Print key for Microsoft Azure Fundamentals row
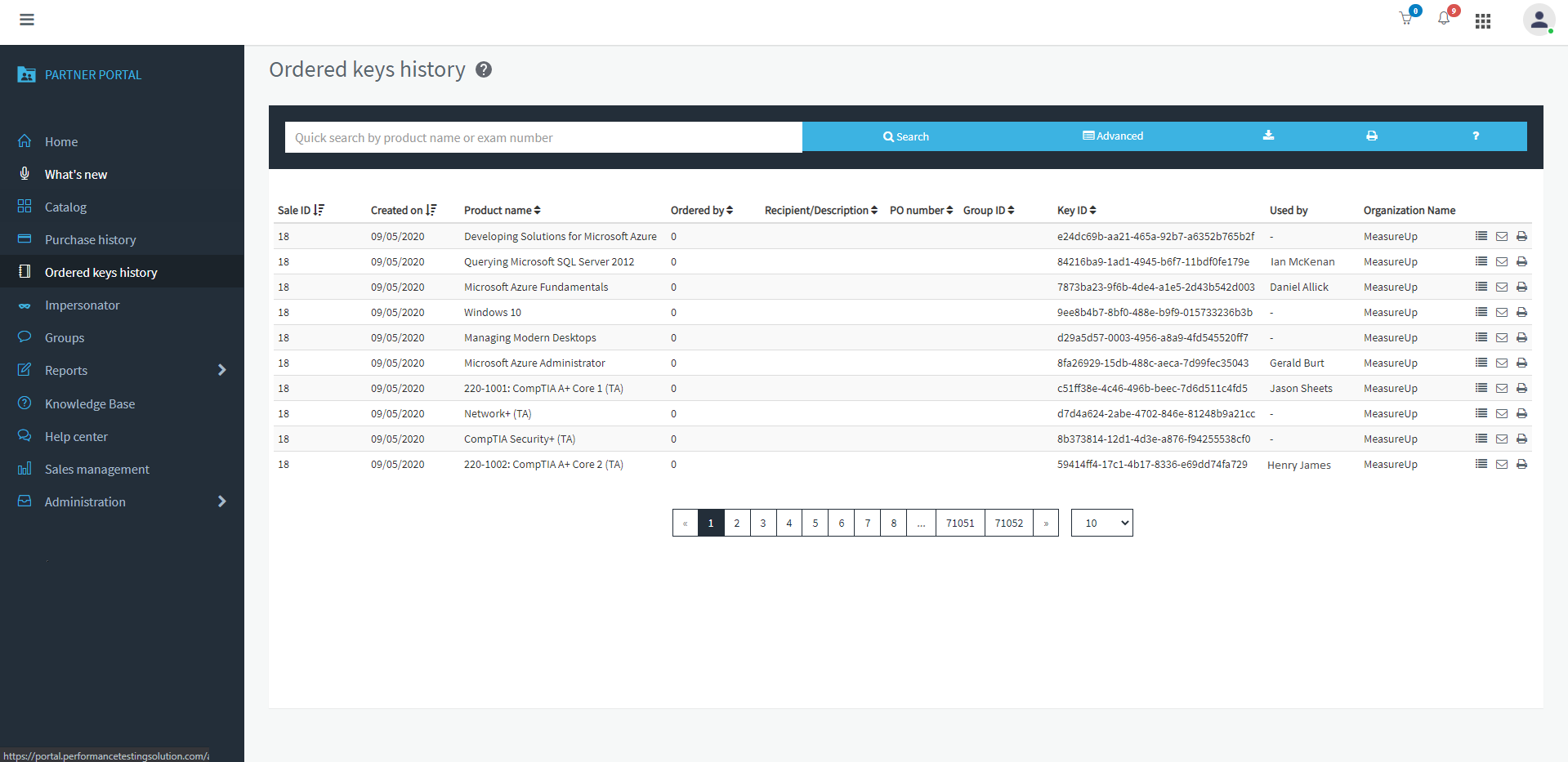This screenshot has height=762, width=1568. 1521,287
